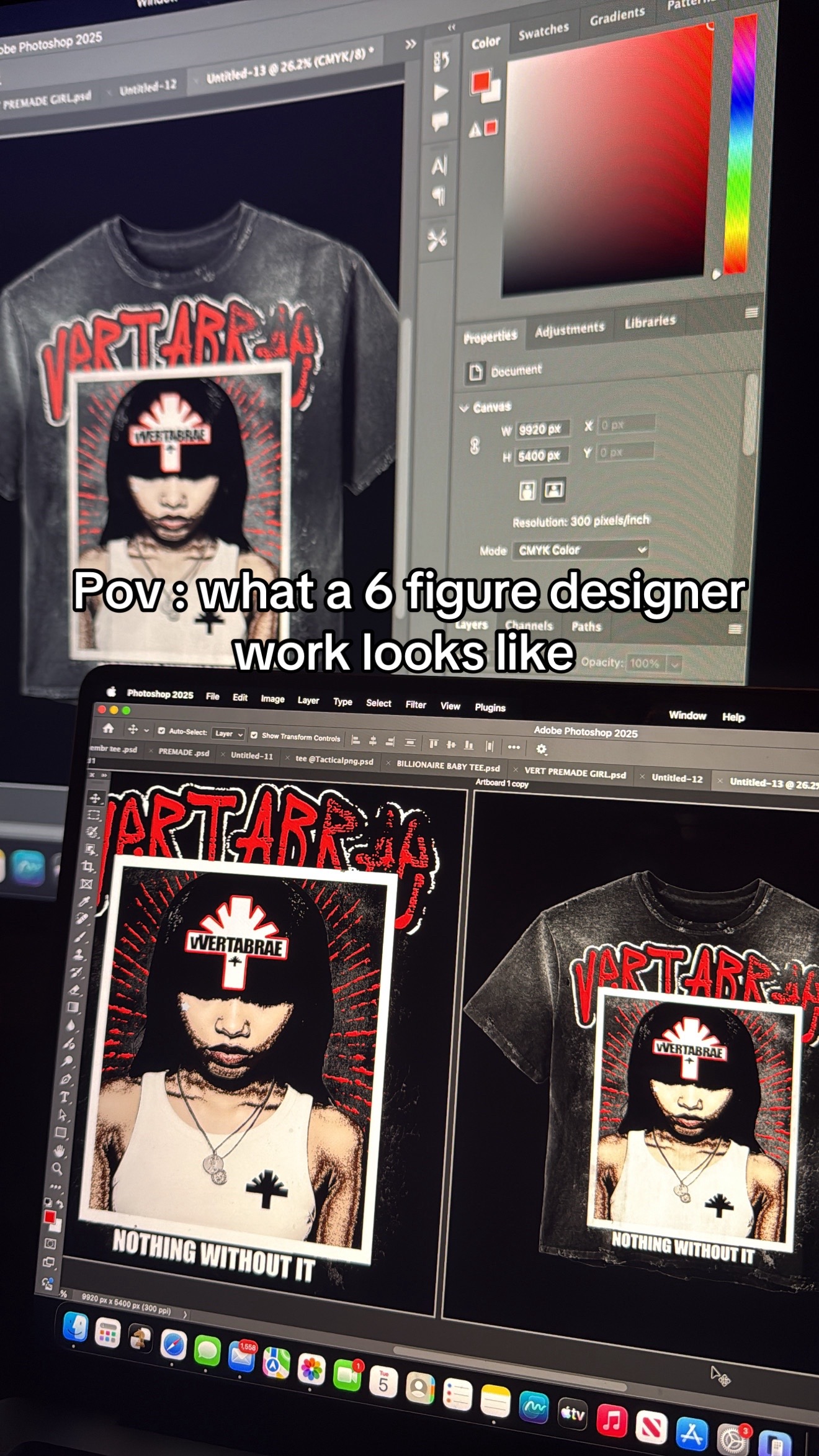Click the Document icon in Properties panel
Image resolution: width=819 pixels, height=1456 pixels.
(476, 372)
